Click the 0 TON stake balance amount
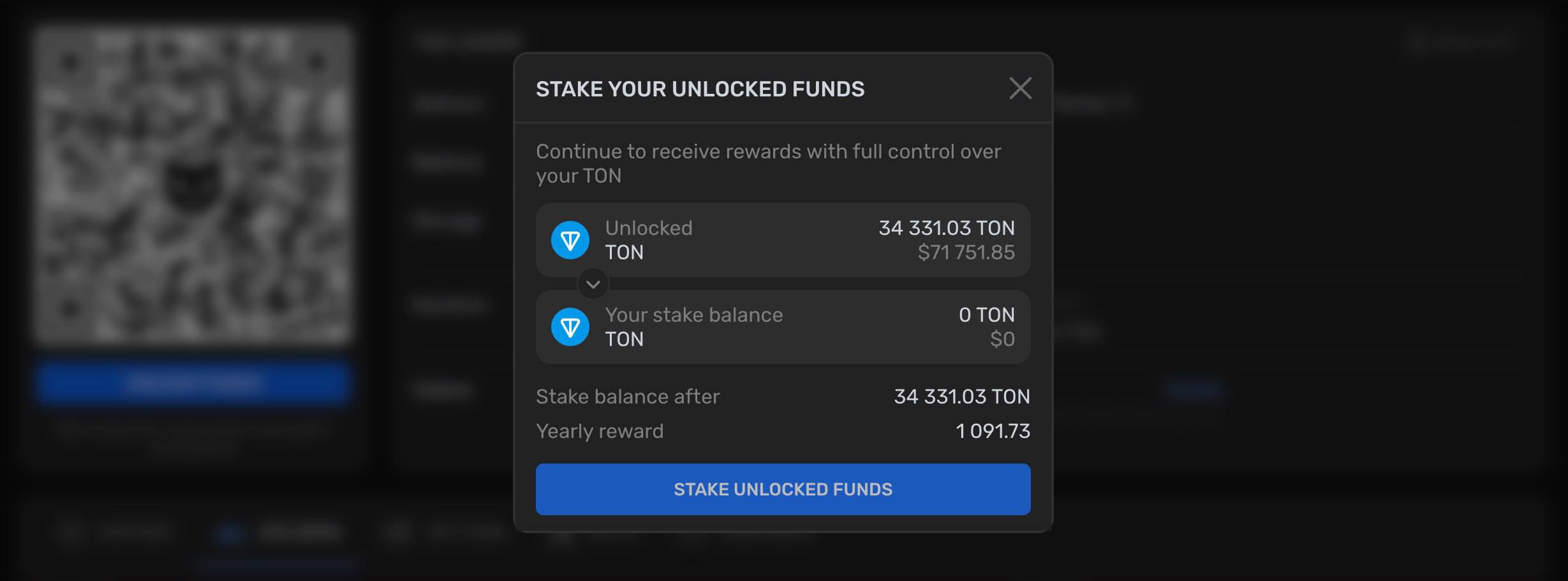Image resolution: width=1568 pixels, height=581 pixels. point(986,315)
